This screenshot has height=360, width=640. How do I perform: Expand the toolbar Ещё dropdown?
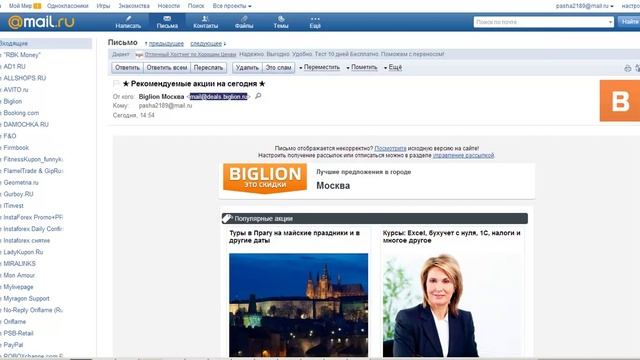[x=393, y=67]
